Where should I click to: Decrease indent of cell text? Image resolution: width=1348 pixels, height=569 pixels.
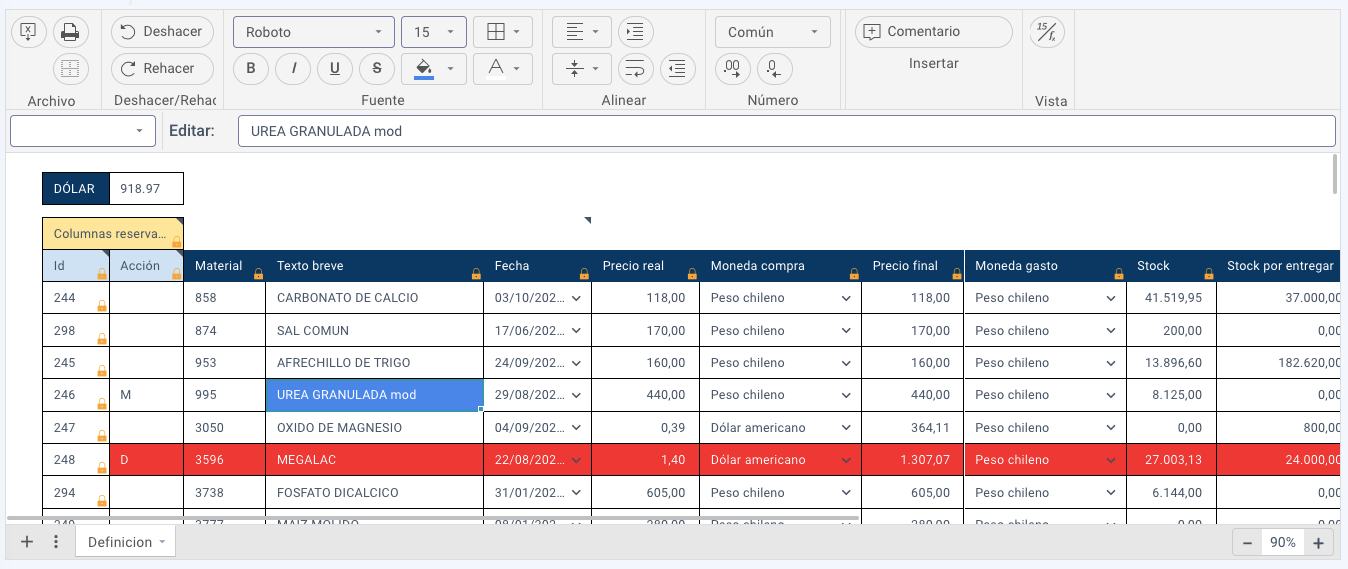point(678,69)
